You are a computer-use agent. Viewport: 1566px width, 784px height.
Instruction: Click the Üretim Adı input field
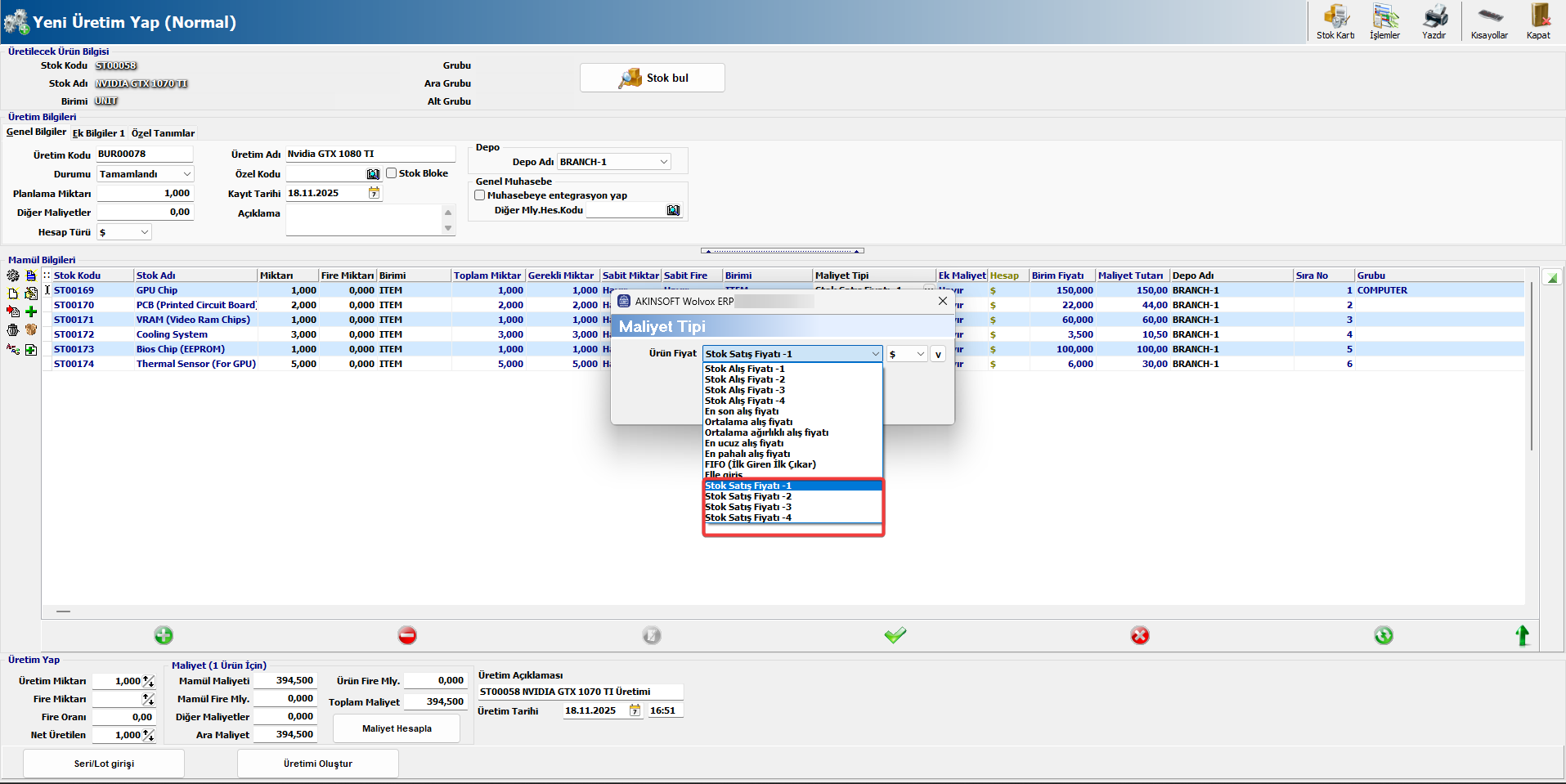coord(370,154)
